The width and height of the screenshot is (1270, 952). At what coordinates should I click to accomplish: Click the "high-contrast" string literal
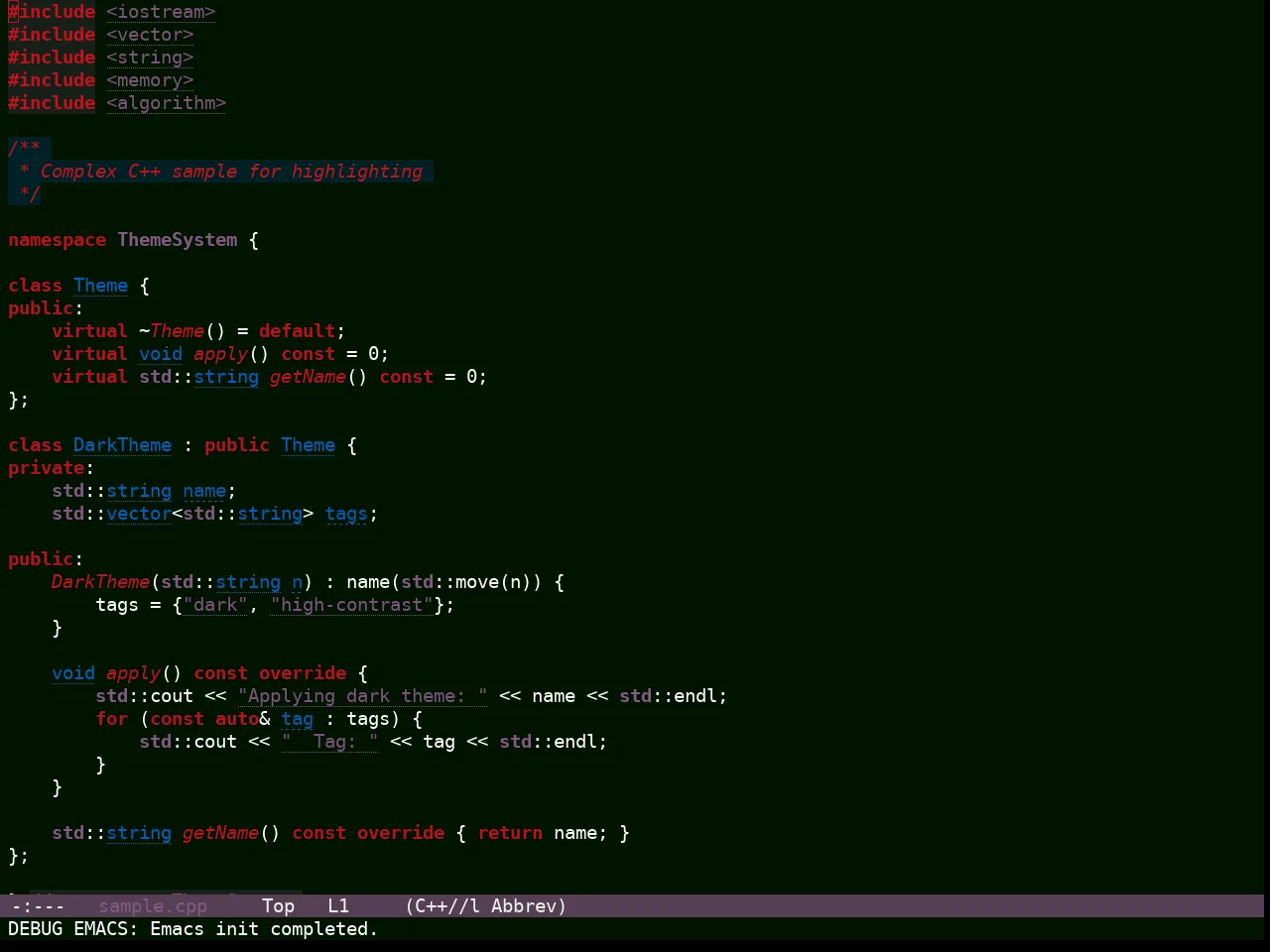coord(351,605)
